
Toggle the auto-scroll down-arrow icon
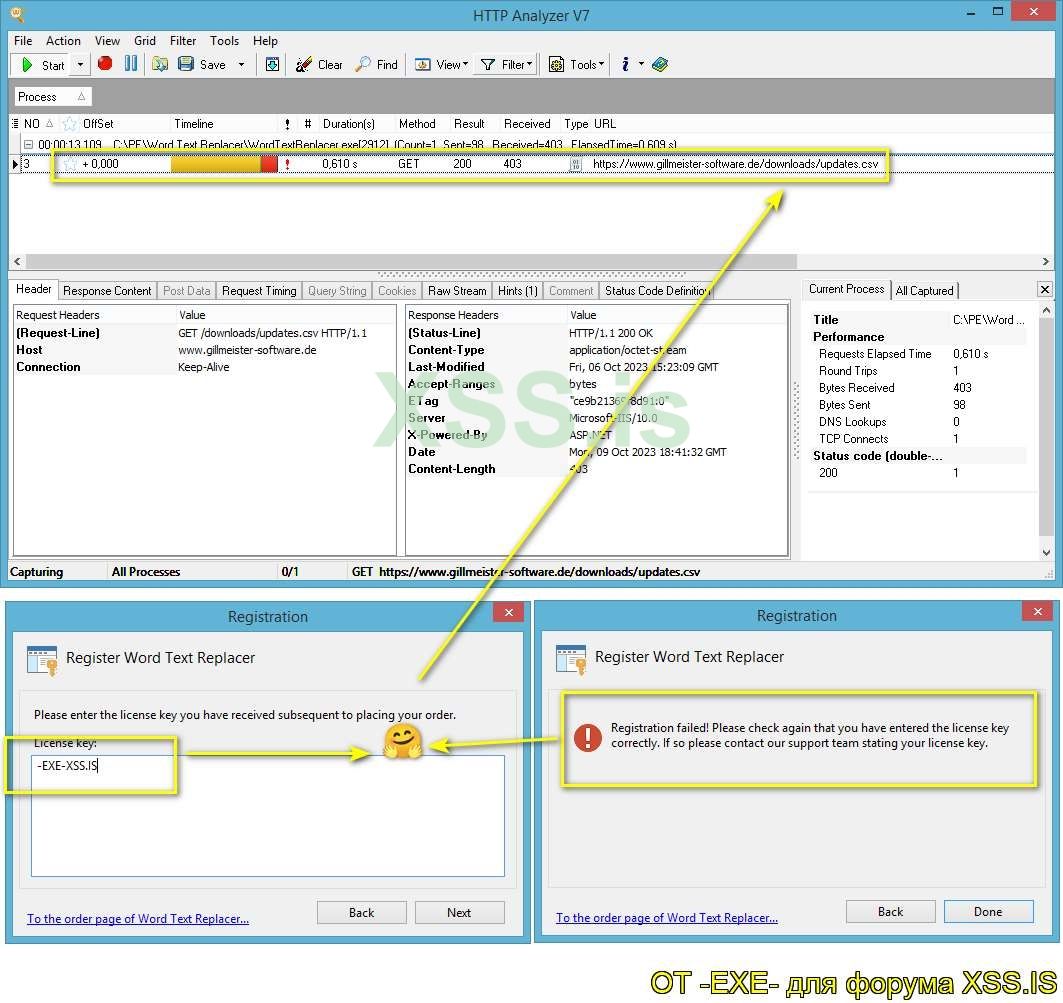coord(273,64)
